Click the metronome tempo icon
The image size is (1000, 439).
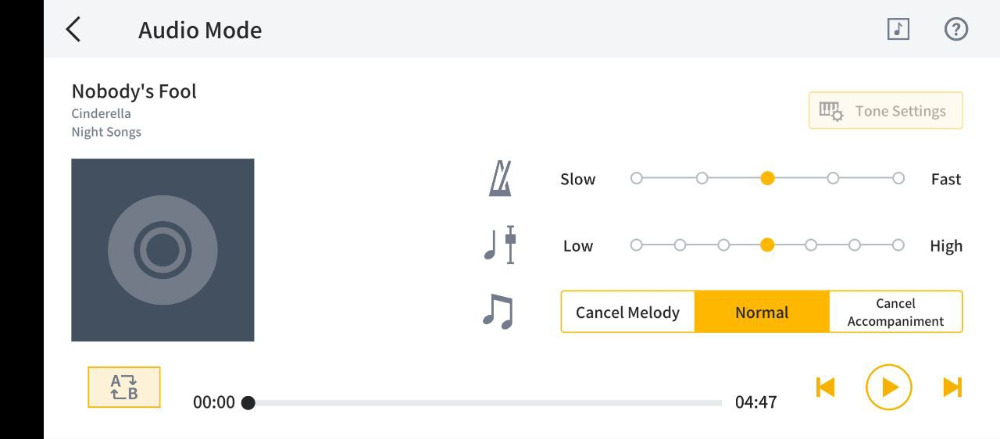499,179
